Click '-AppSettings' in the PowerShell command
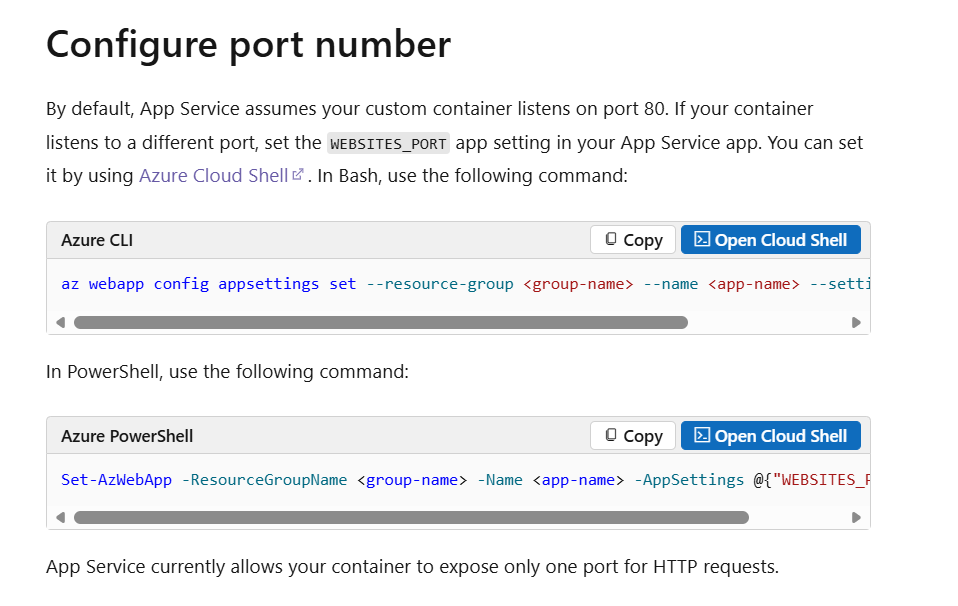This screenshot has width=958, height=606. 689,480
